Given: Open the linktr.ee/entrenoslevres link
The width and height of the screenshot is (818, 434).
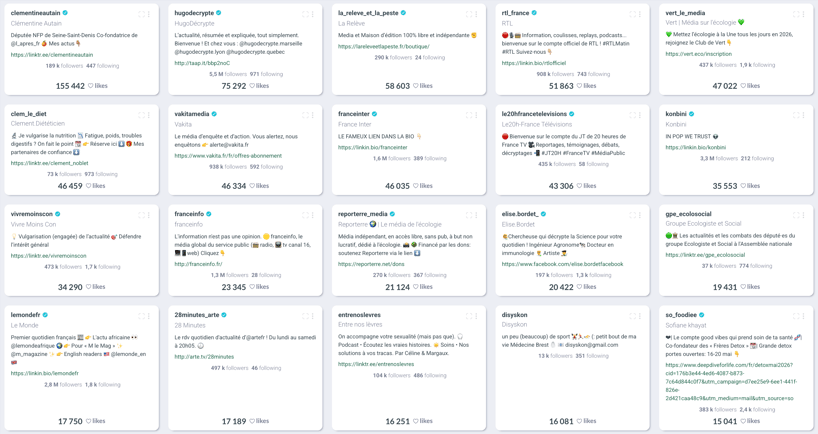Looking at the screenshot, I should [376, 364].
